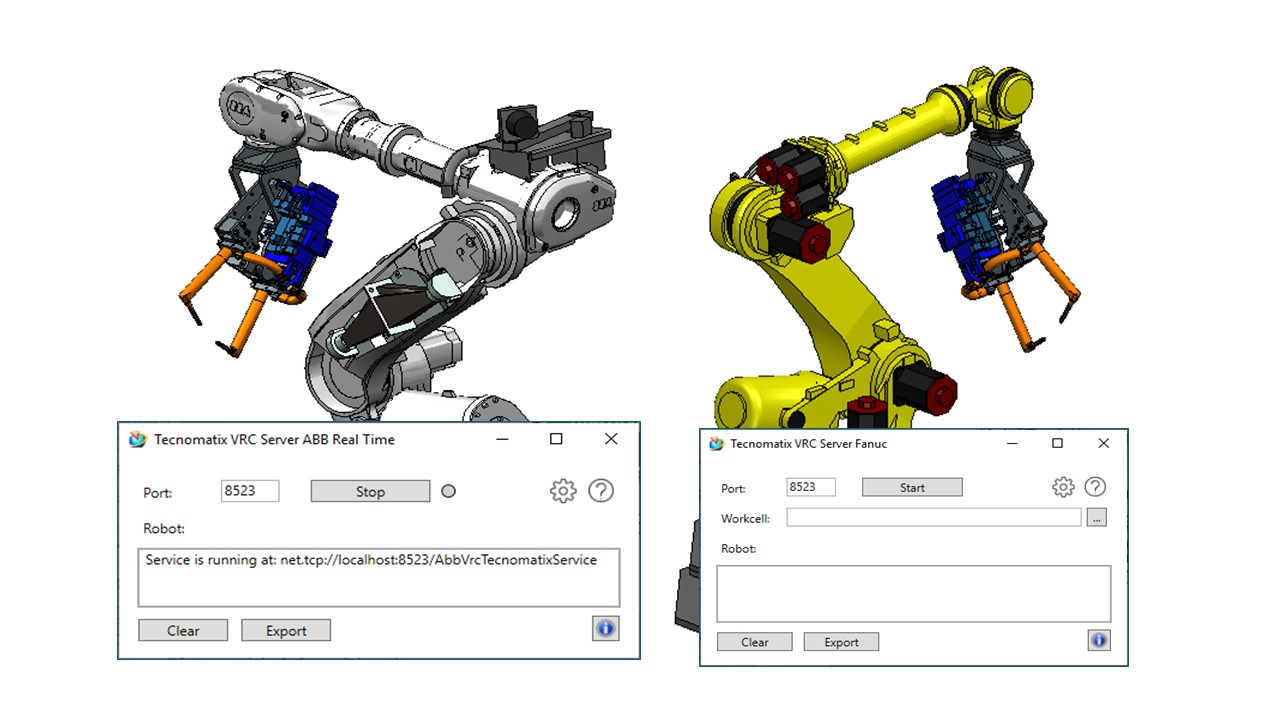Export the Fanuc server log

pos(841,642)
